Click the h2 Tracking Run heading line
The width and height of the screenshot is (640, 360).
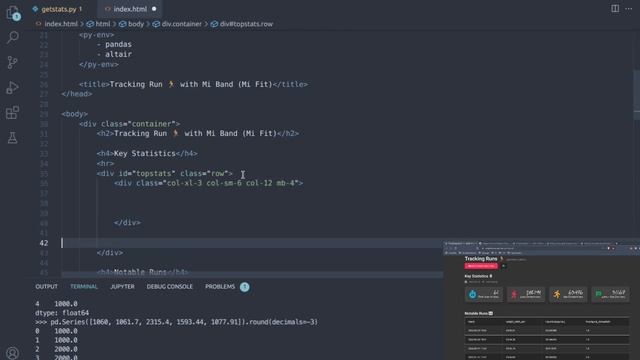click(x=198, y=133)
